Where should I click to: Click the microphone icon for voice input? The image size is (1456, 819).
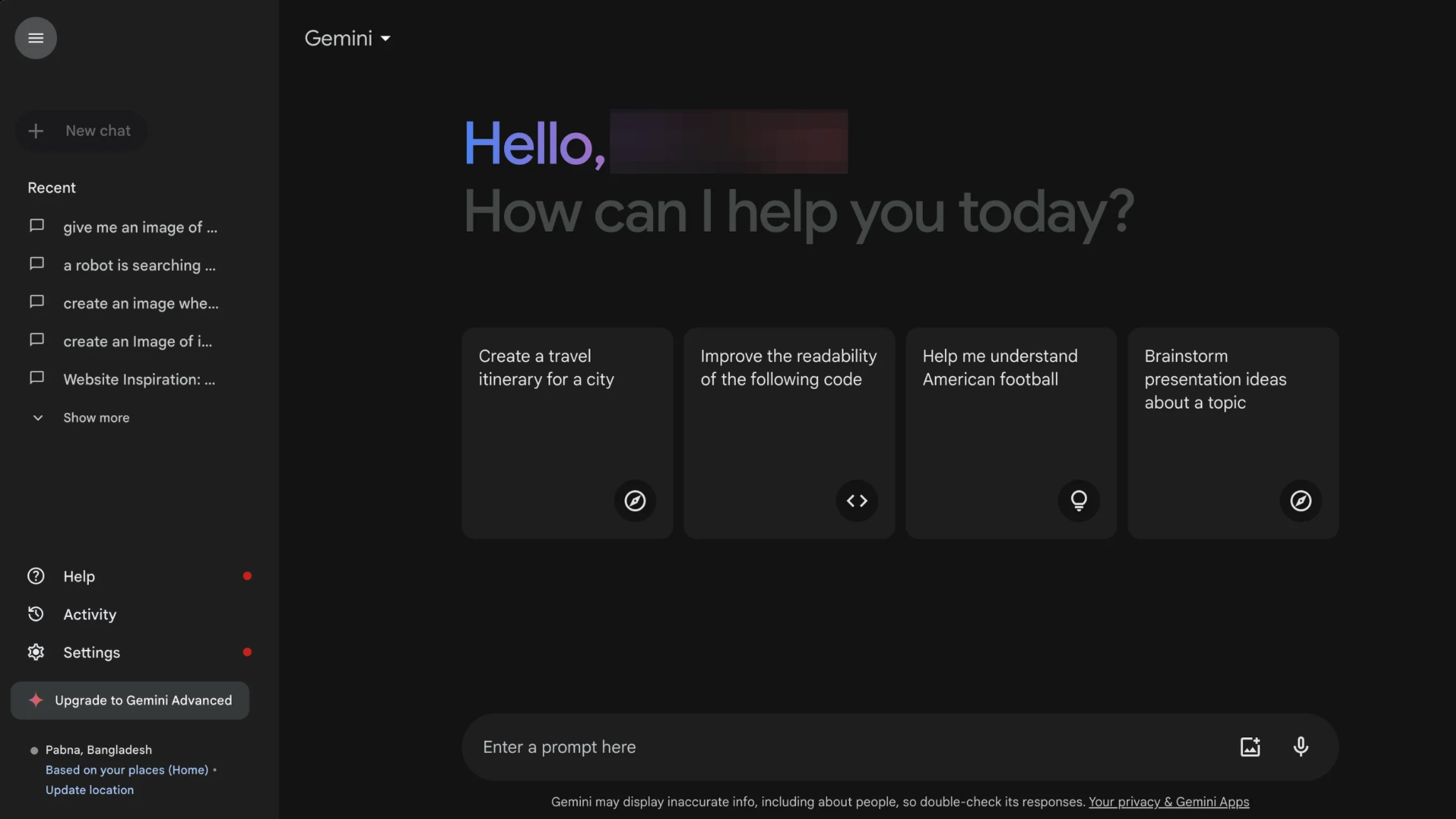coord(1300,746)
